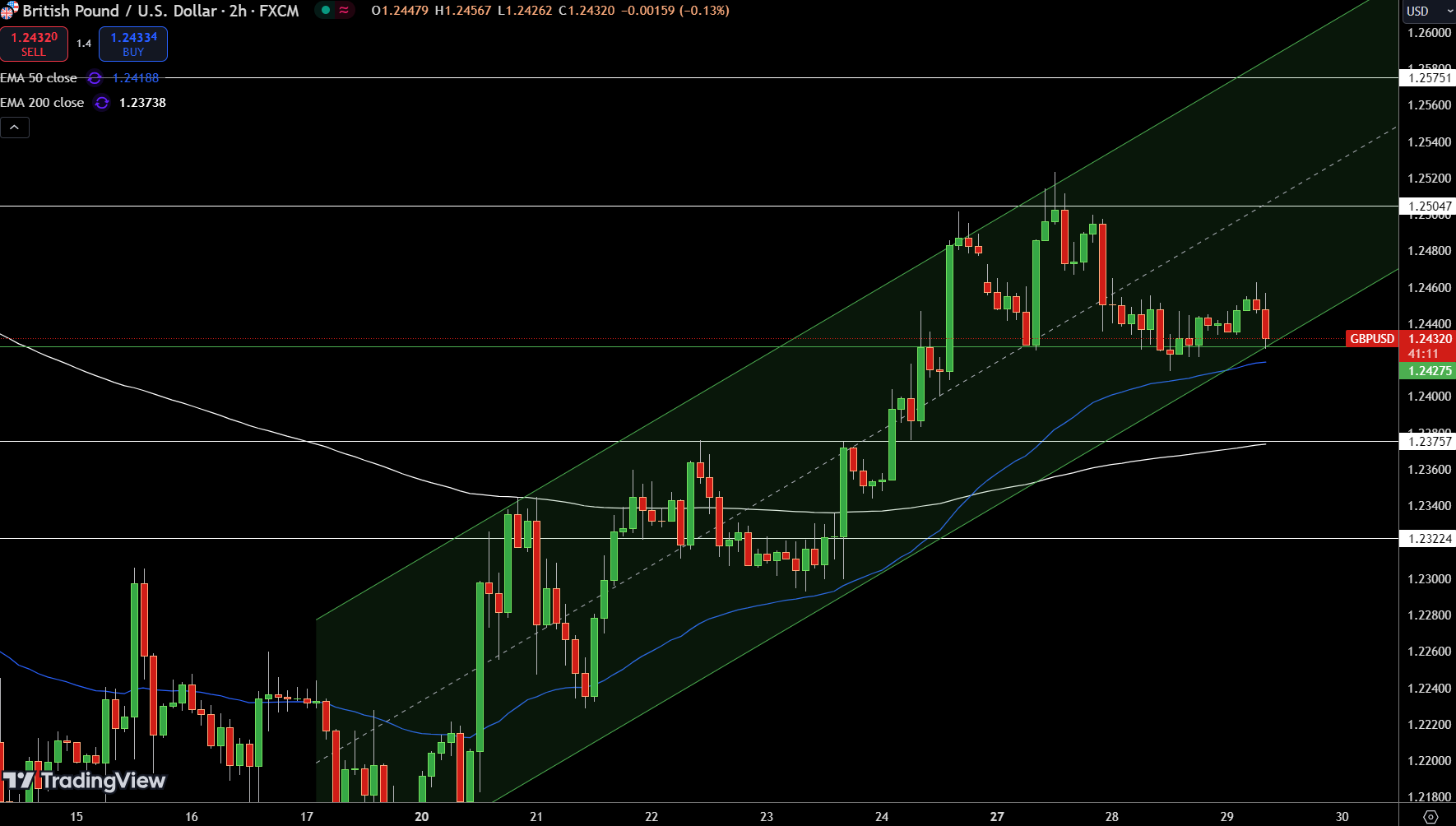Click date 30 on time axis

1342,817
